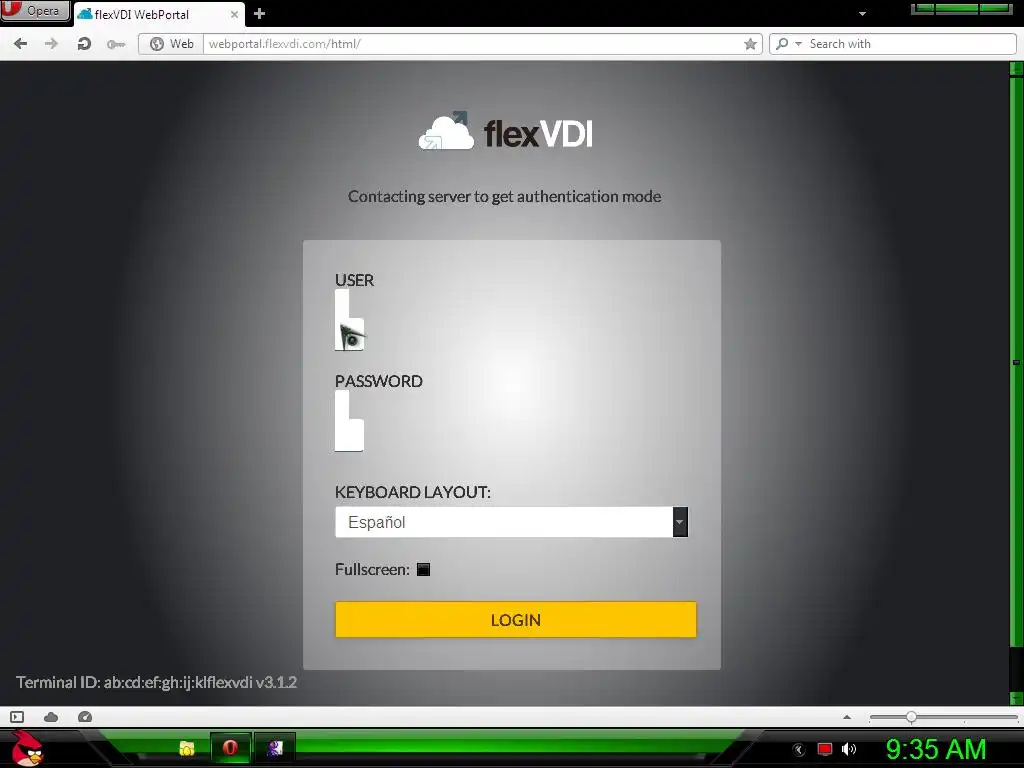Click the volume speaker tray icon
This screenshot has height=768, width=1024.
click(x=849, y=749)
